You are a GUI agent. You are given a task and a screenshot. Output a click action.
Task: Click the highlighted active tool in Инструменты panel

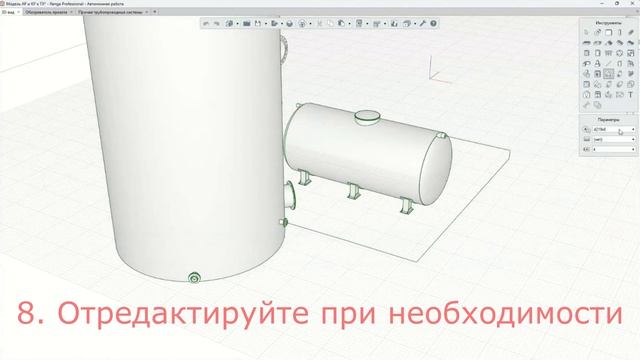[609, 74]
